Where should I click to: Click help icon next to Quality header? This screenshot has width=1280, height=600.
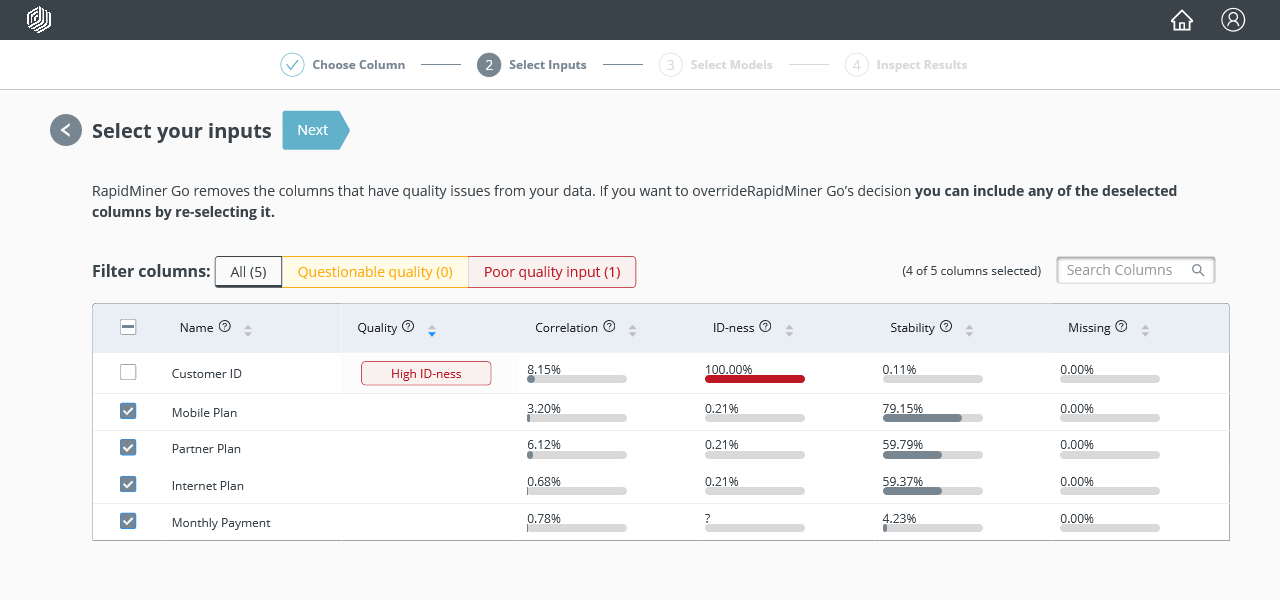[408, 327]
